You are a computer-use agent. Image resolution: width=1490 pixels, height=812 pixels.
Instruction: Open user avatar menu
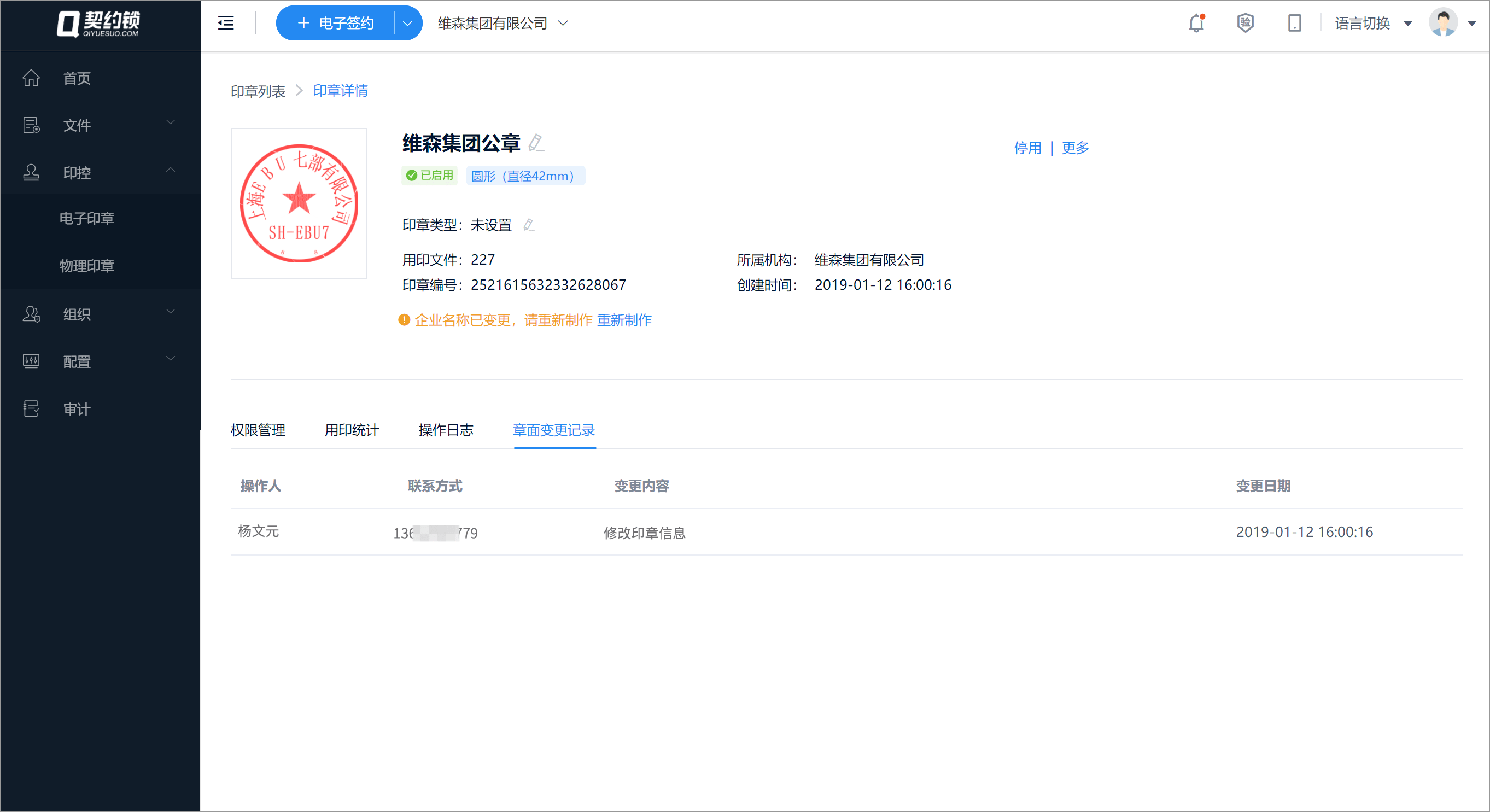pyautogui.click(x=1444, y=23)
